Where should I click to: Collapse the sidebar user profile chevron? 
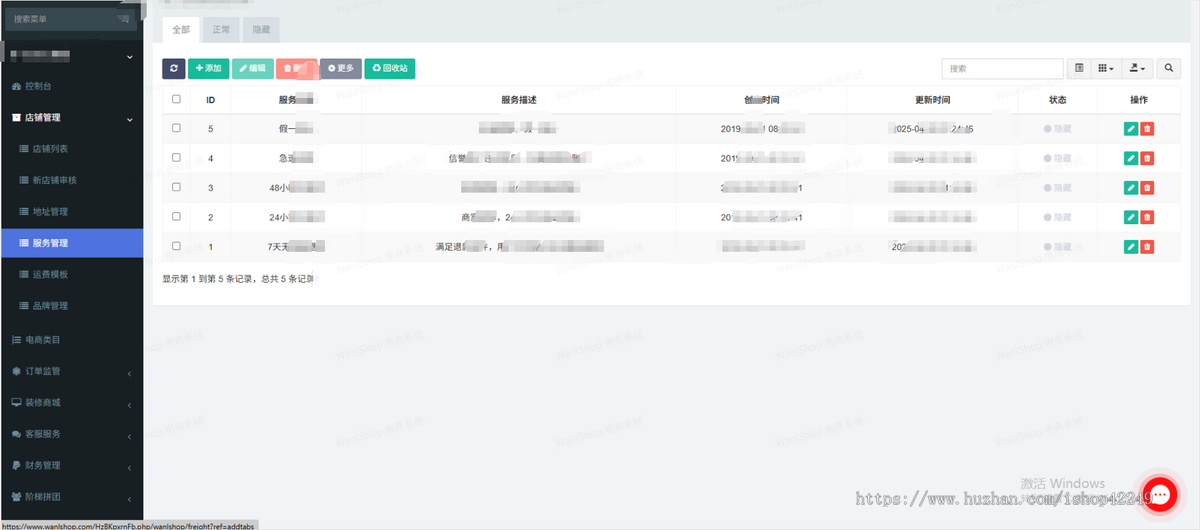[130, 57]
